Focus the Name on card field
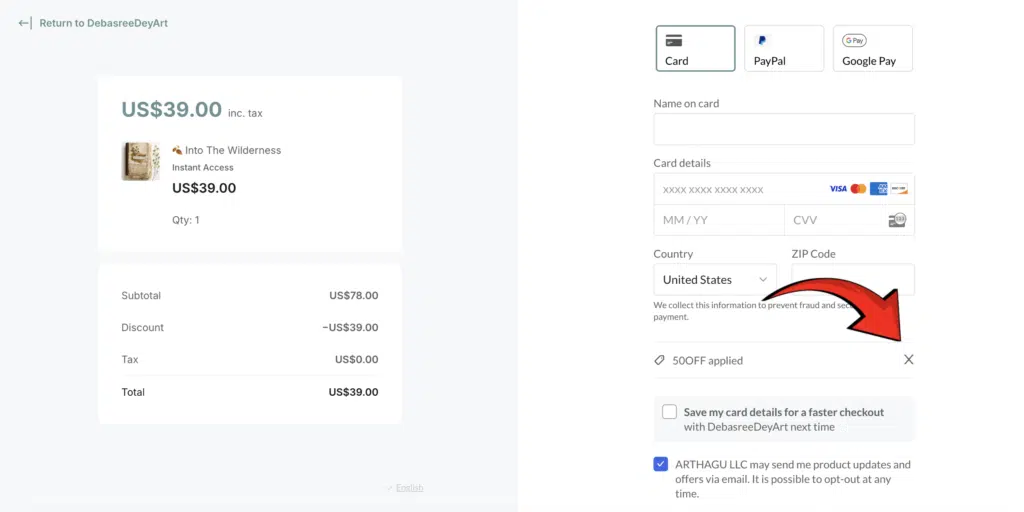This screenshot has height=512, width=1024. [784, 129]
